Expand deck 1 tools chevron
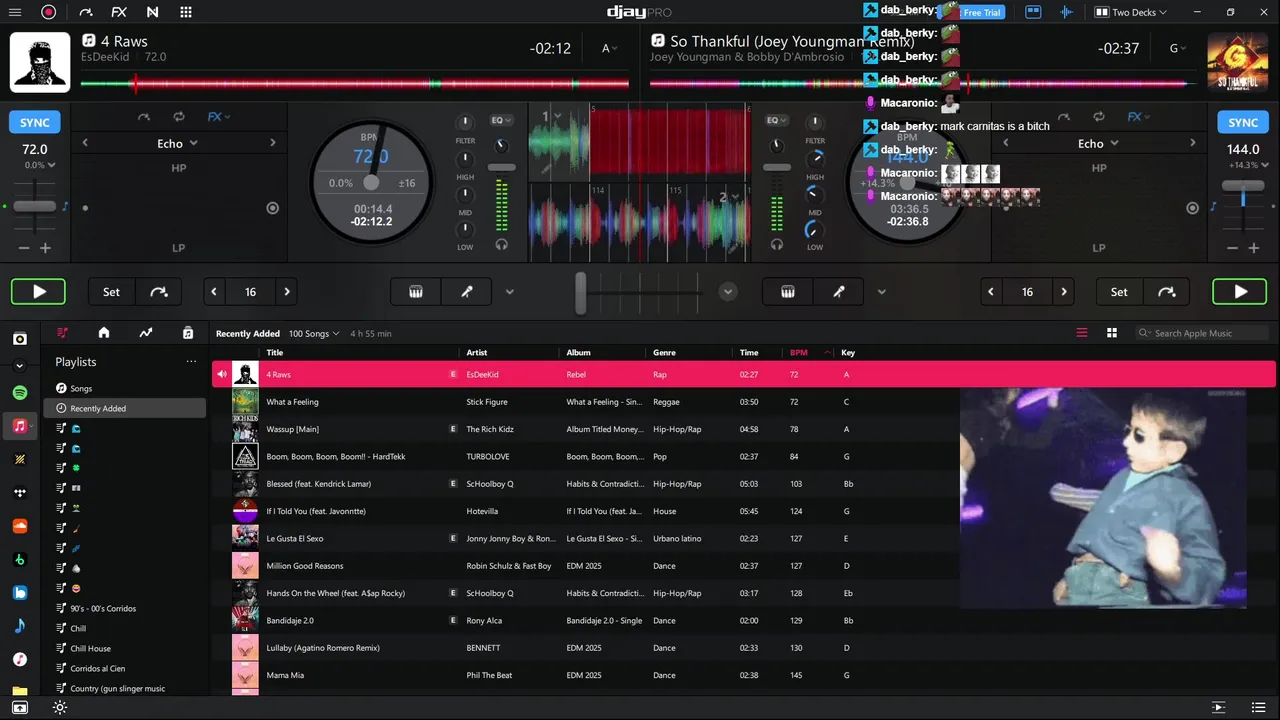The width and height of the screenshot is (1280, 720). coord(510,292)
